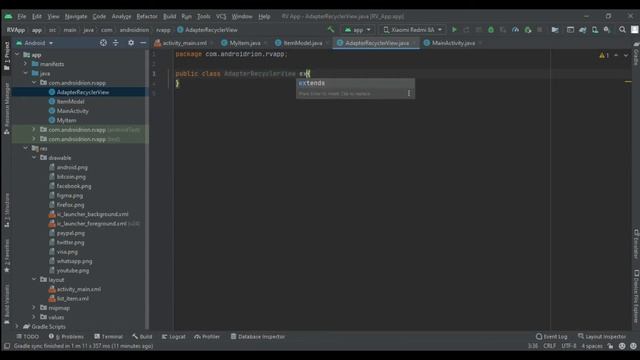Select whatsapp.png in drawable folder
The width and height of the screenshot is (640, 360).
(74, 261)
